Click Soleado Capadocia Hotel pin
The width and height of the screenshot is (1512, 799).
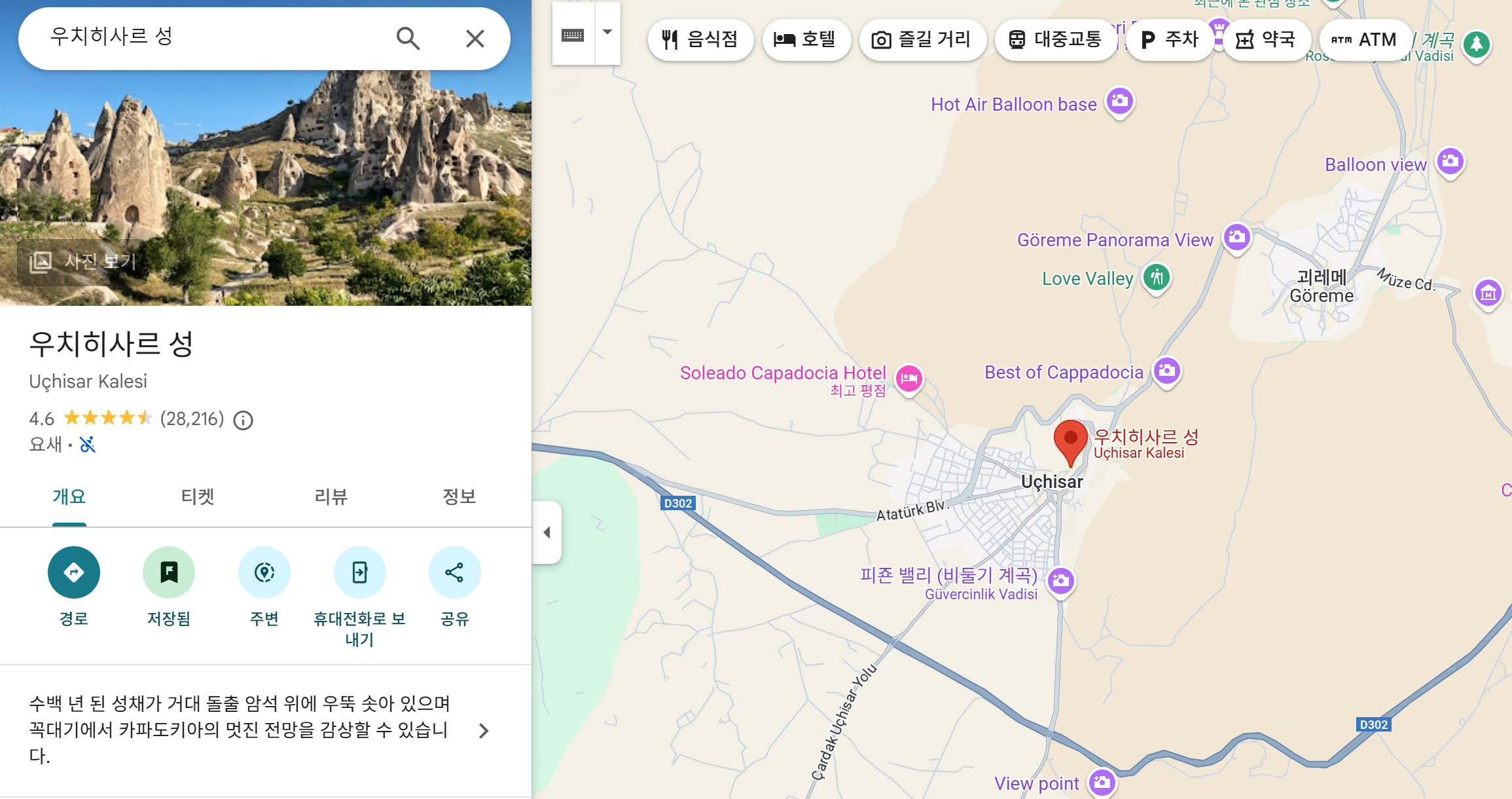(x=909, y=378)
